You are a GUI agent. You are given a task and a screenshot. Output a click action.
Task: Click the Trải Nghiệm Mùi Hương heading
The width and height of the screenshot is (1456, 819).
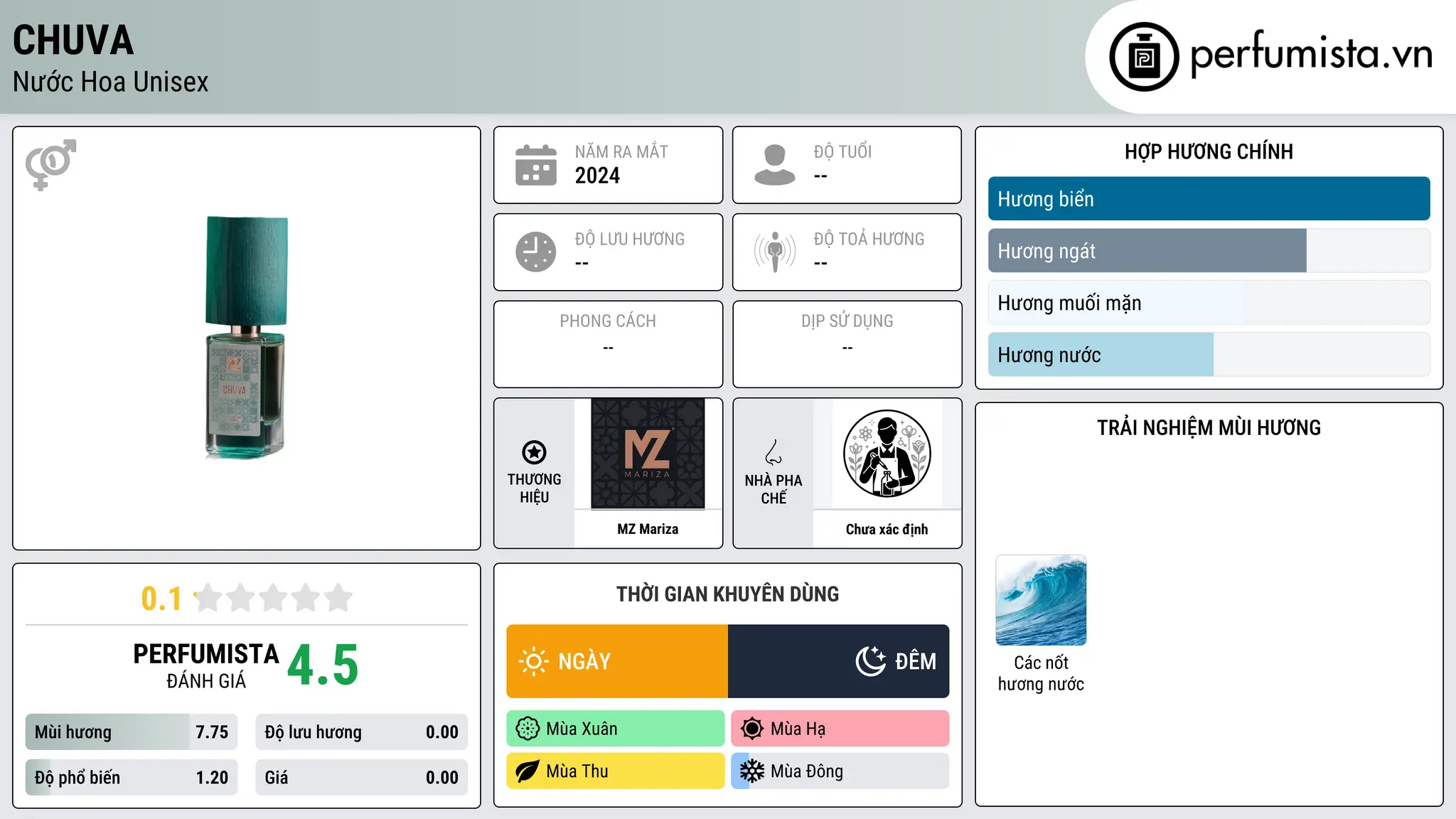pos(1209,427)
